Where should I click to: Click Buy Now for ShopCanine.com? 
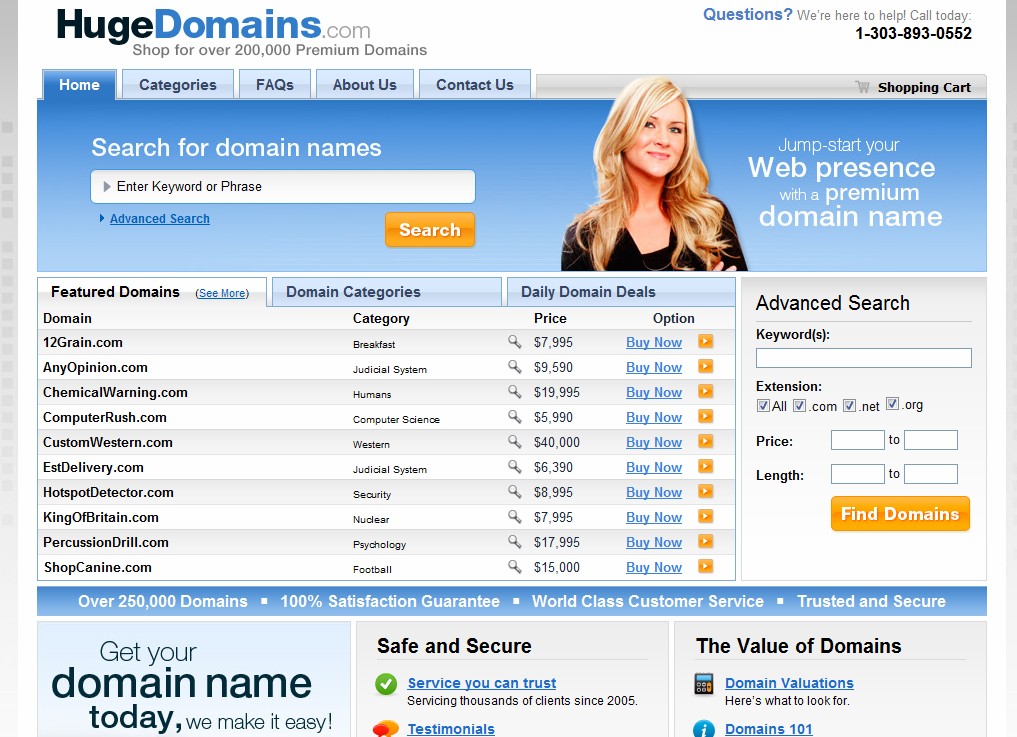click(x=654, y=568)
